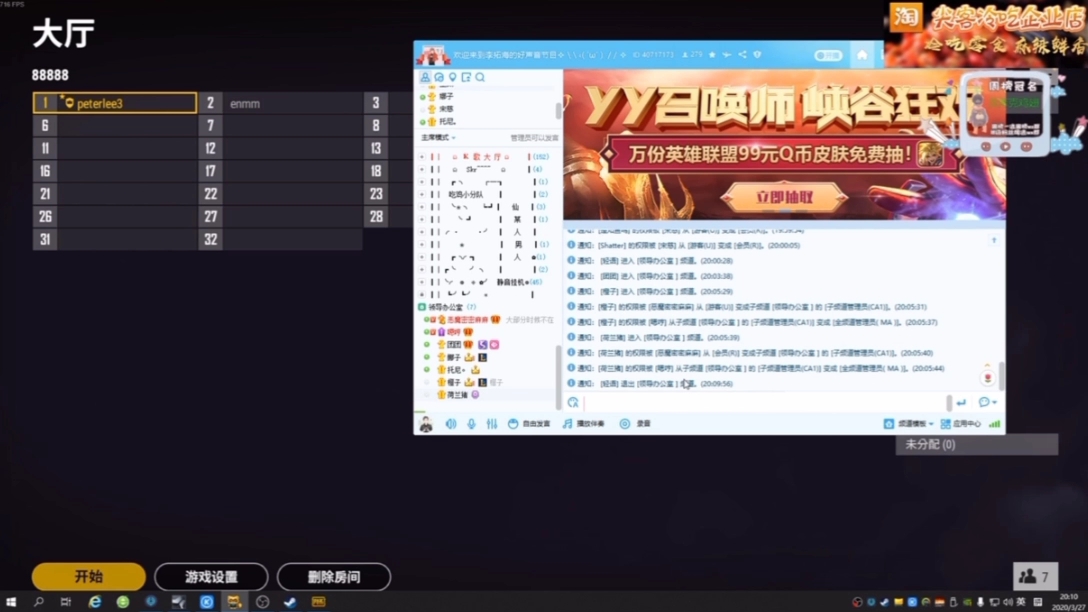The image size is (1088, 612).
Task: Click the shield icon in YY title bar
Action: [757, 54]
